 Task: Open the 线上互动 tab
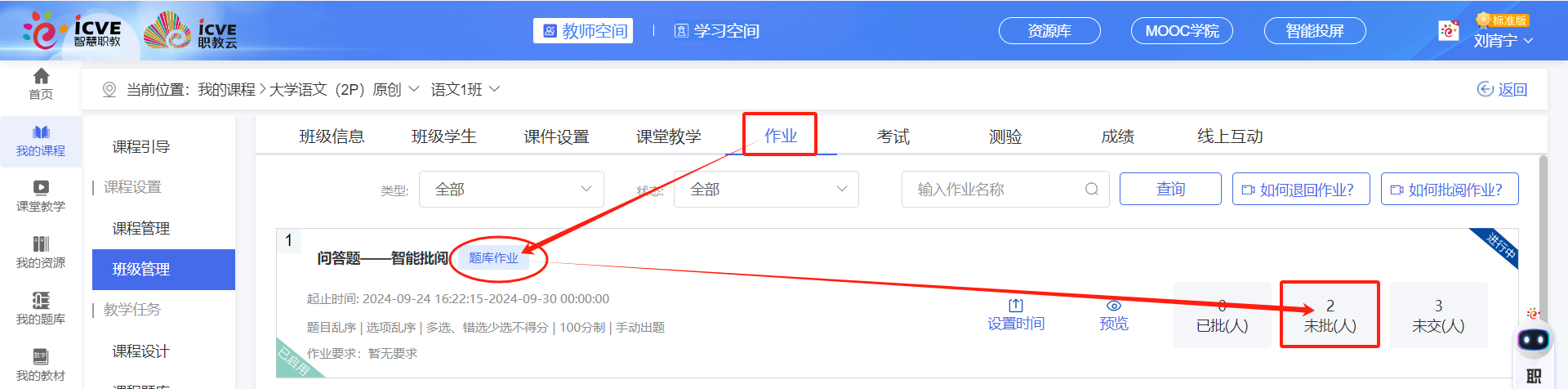click(x=1230, y=136)
